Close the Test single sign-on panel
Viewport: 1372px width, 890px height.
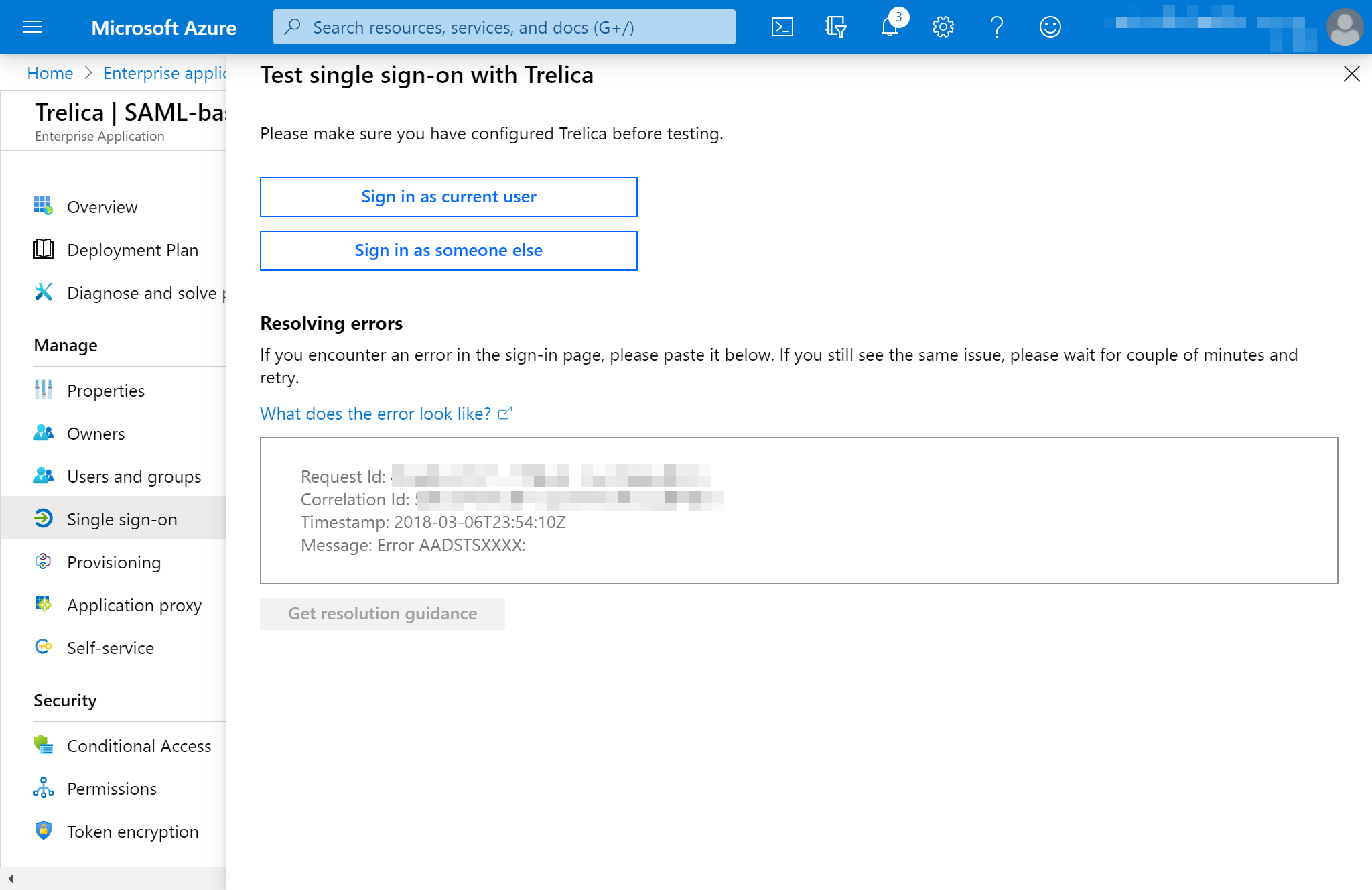[x=1351, y=74]
